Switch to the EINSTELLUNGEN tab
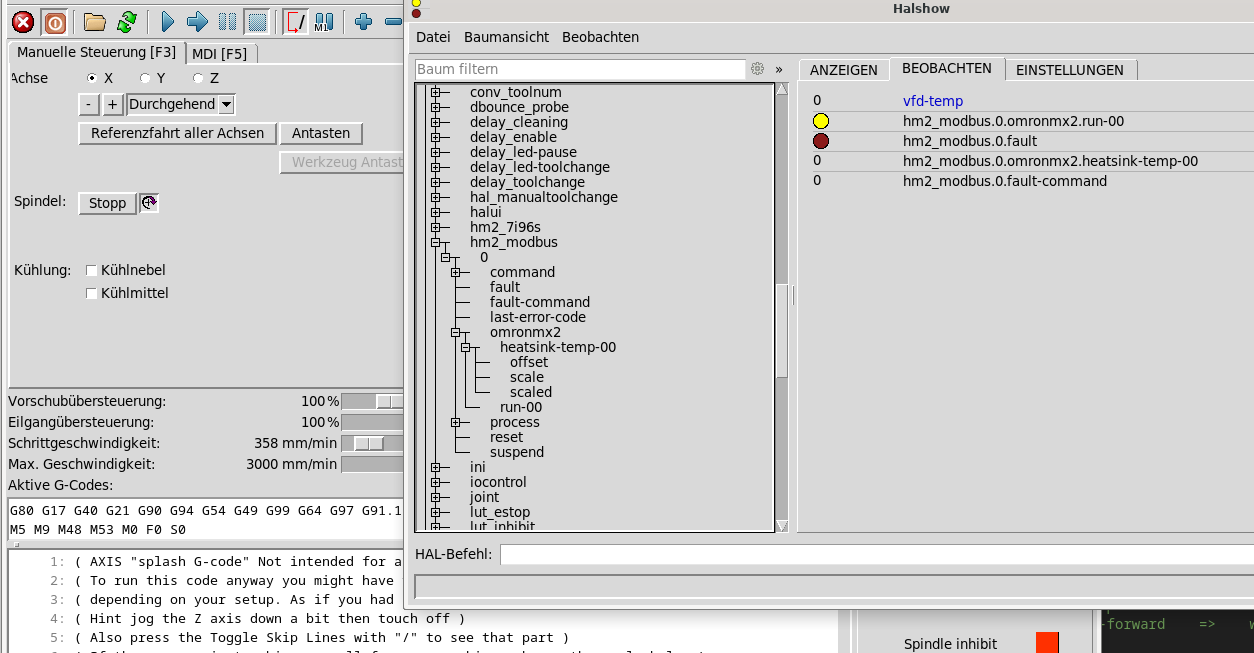1254x653 pixels. click(1069, 70)
